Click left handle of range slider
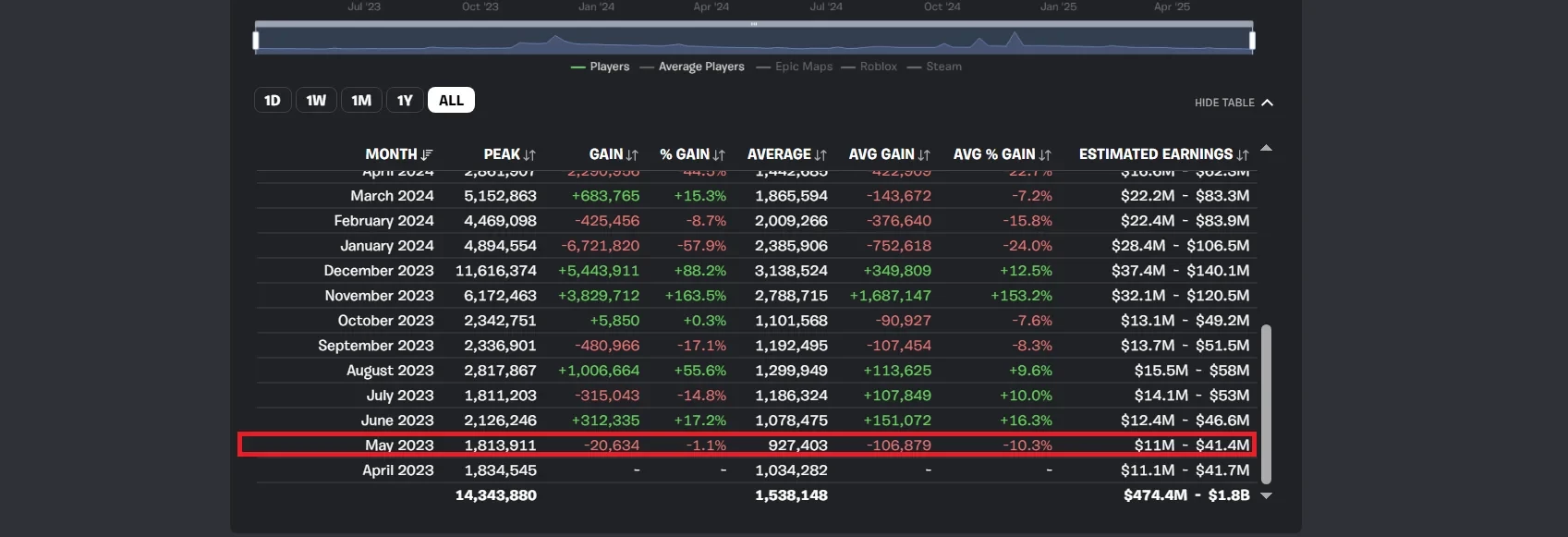Viewport: 1568px width, 537px height. point(256,40)
